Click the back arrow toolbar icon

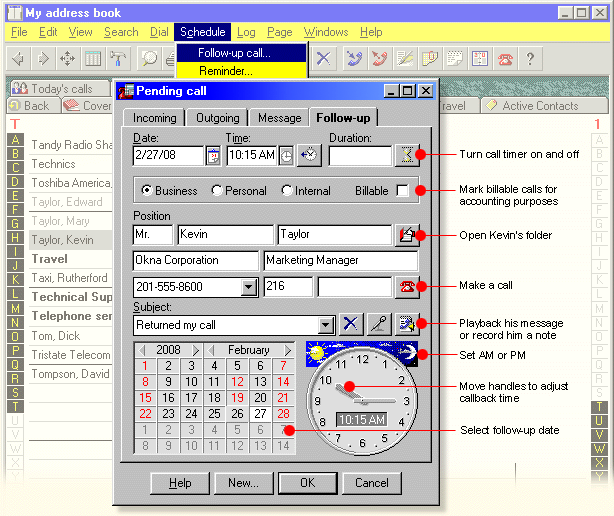click(18, 59)
